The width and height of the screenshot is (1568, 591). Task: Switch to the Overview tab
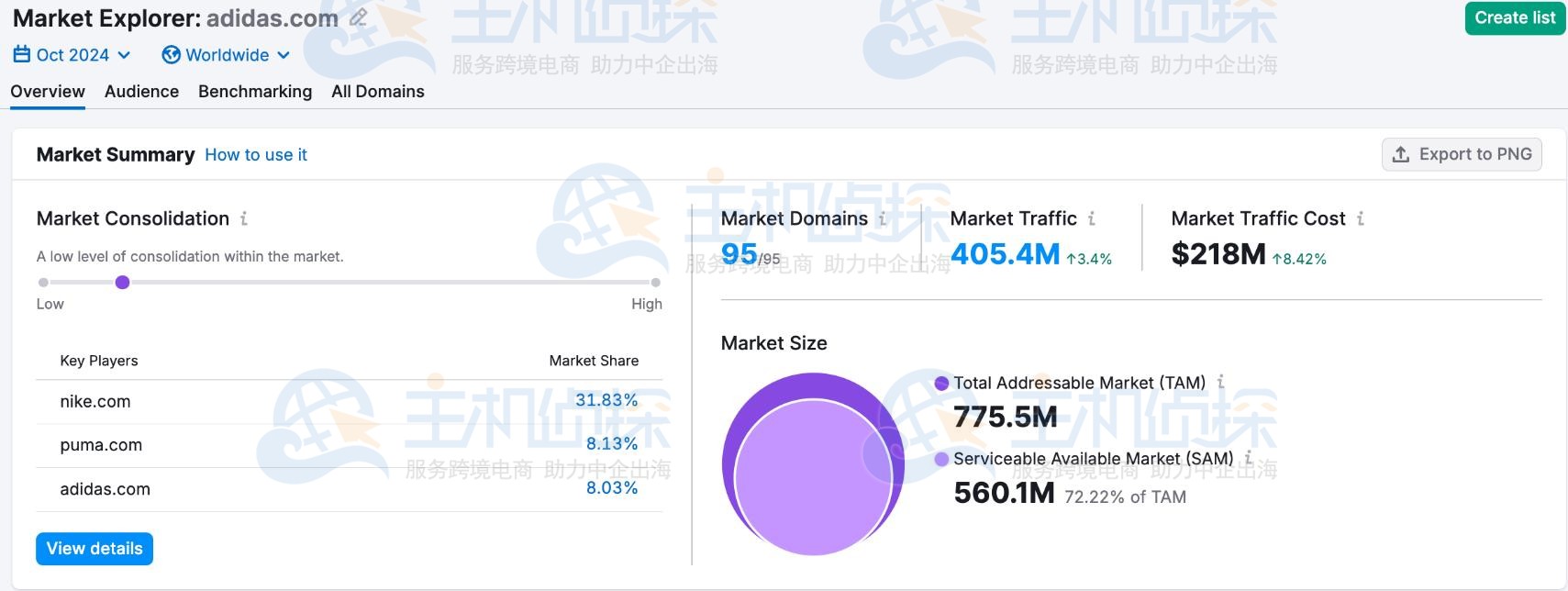[x=48, y=92]
